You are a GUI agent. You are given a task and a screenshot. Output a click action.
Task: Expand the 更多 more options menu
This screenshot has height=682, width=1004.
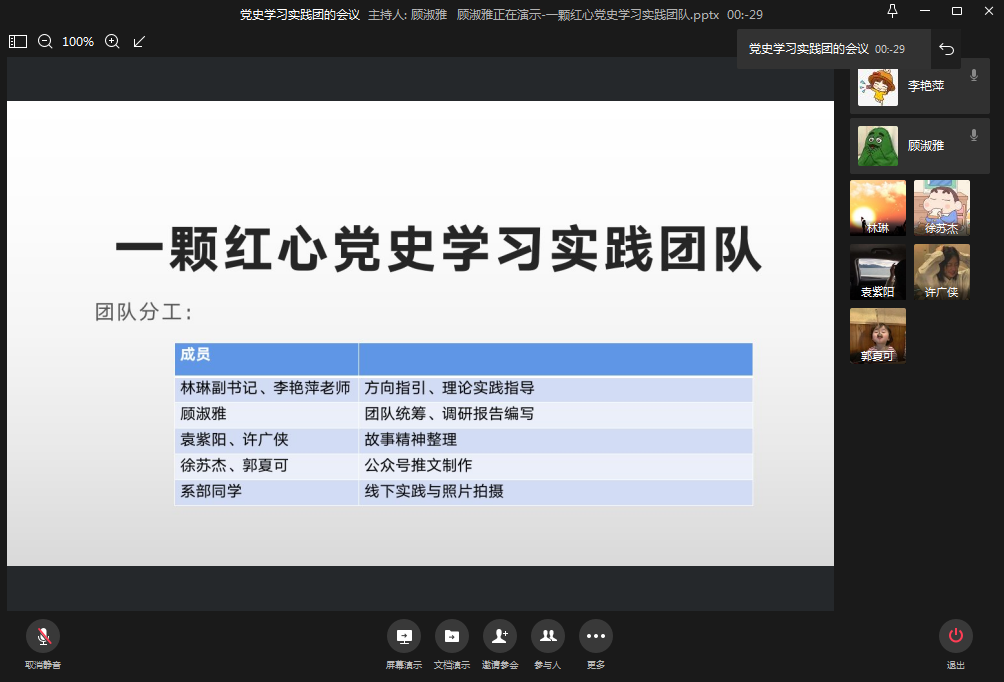click(x=596, y=636)
